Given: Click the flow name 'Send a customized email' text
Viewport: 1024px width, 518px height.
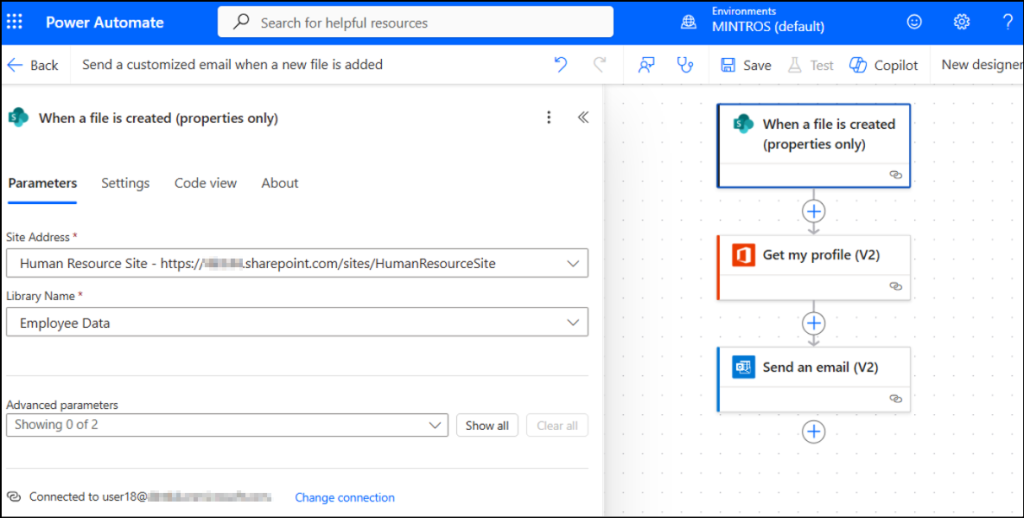Looking at the screenshot, I should 232,65.
